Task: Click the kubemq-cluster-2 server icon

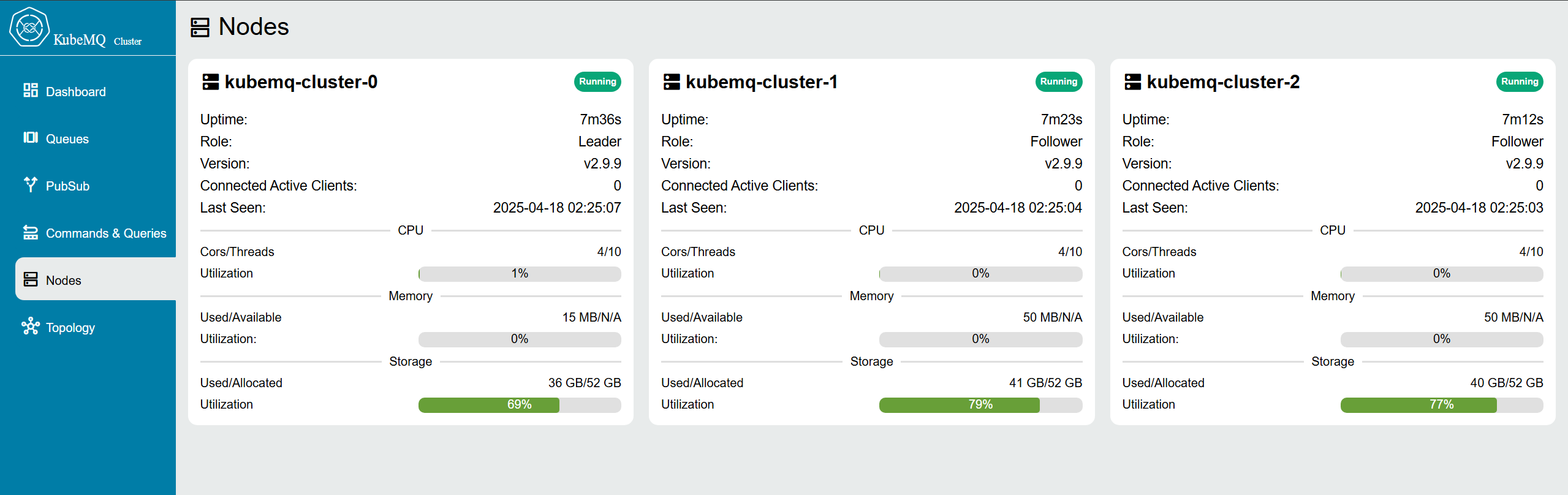Action: click(x=1132, y=82)
